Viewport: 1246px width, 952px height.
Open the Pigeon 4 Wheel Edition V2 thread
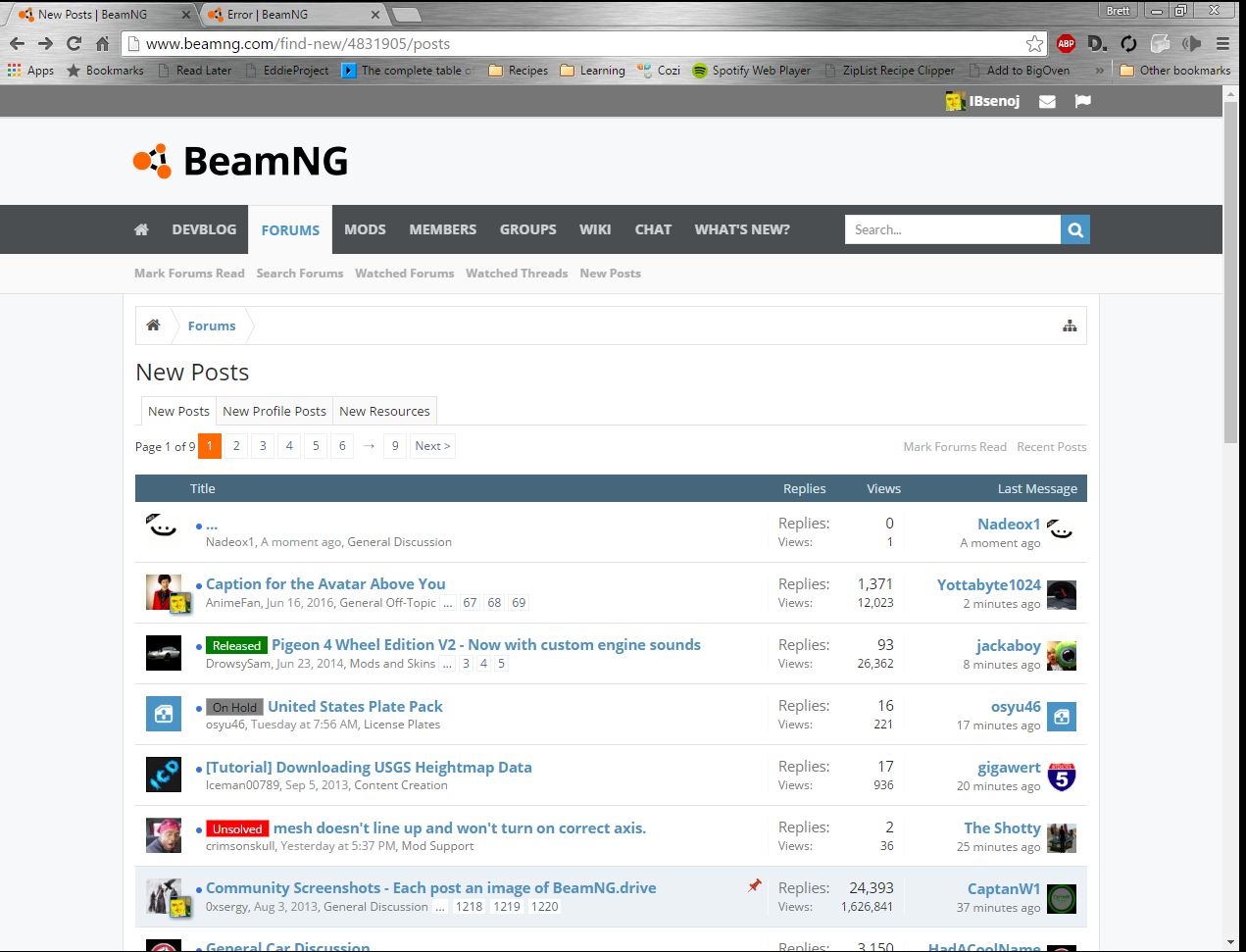tap(486, 644)
